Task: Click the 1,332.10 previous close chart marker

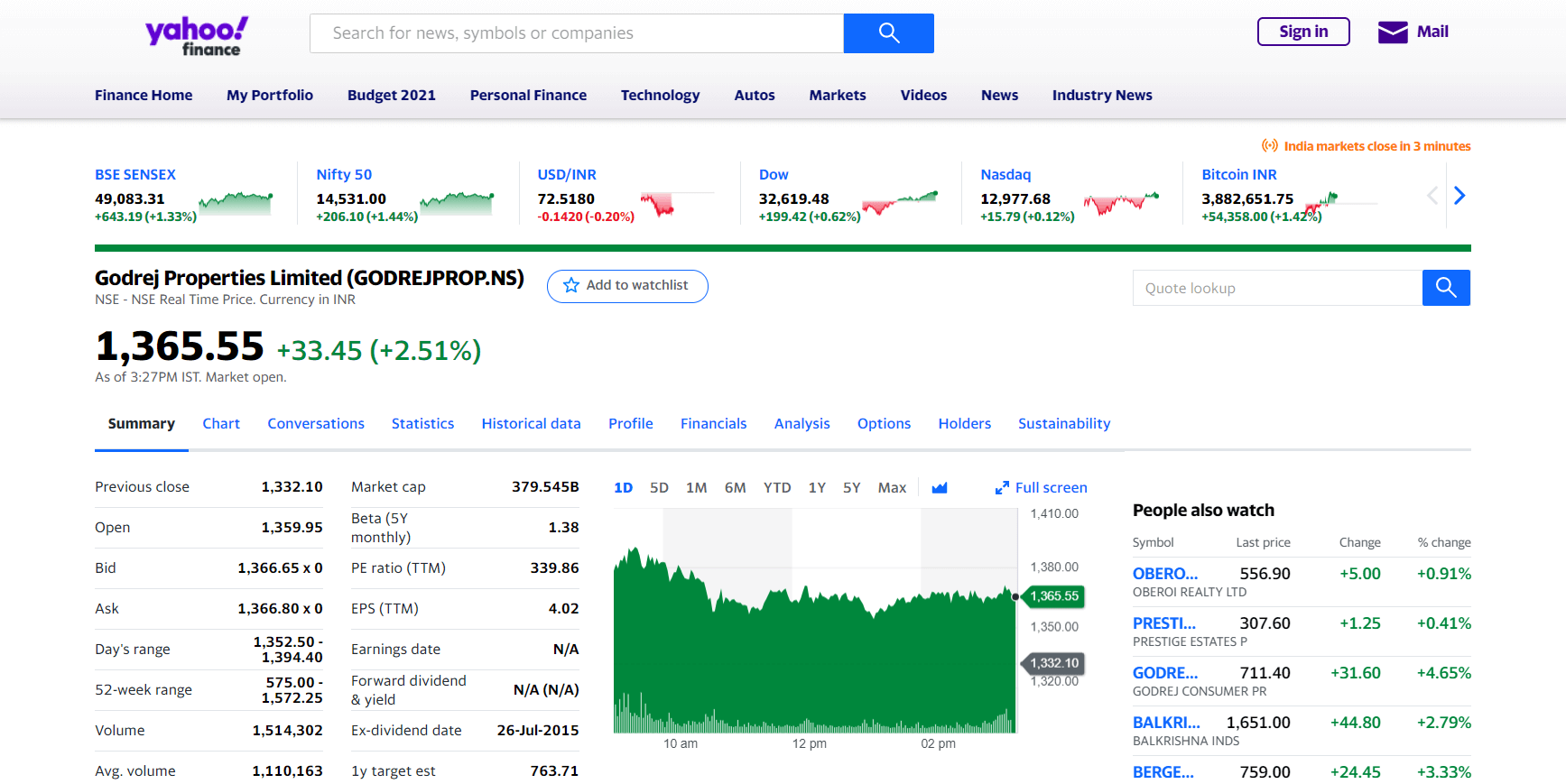Action: pyautogui.click(x=1053, y=663)
